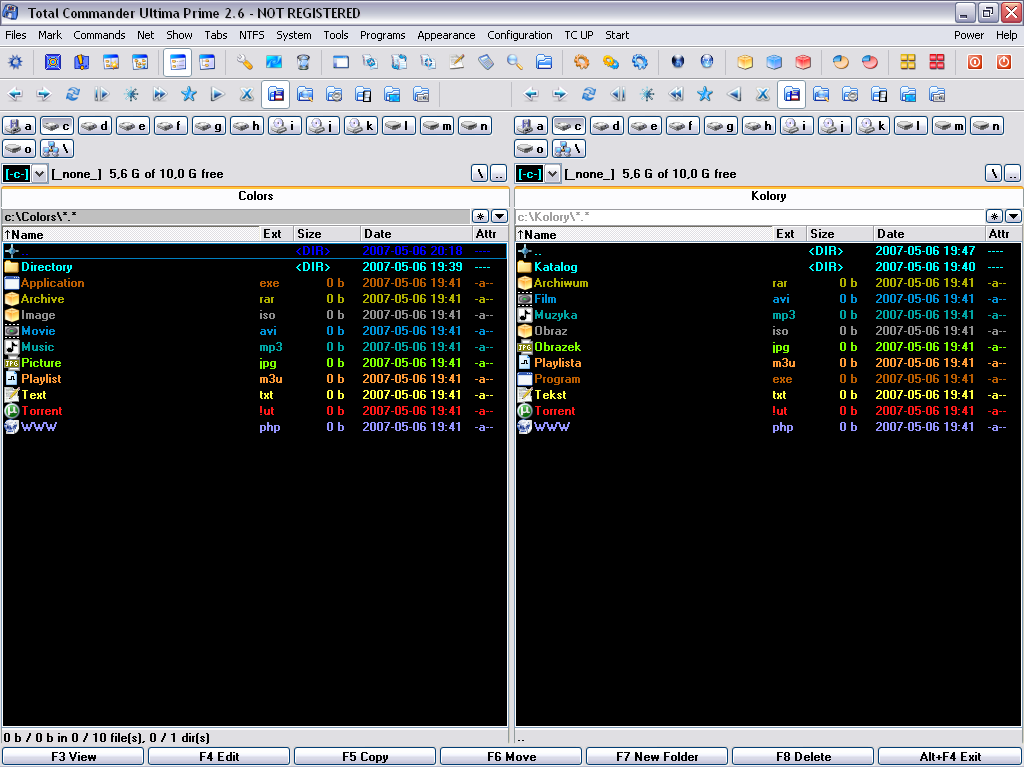Click the magnifying glass search icon
The height and width of the screenshot is (768, 1024).
pyautogui.click(x=515, y=62)
